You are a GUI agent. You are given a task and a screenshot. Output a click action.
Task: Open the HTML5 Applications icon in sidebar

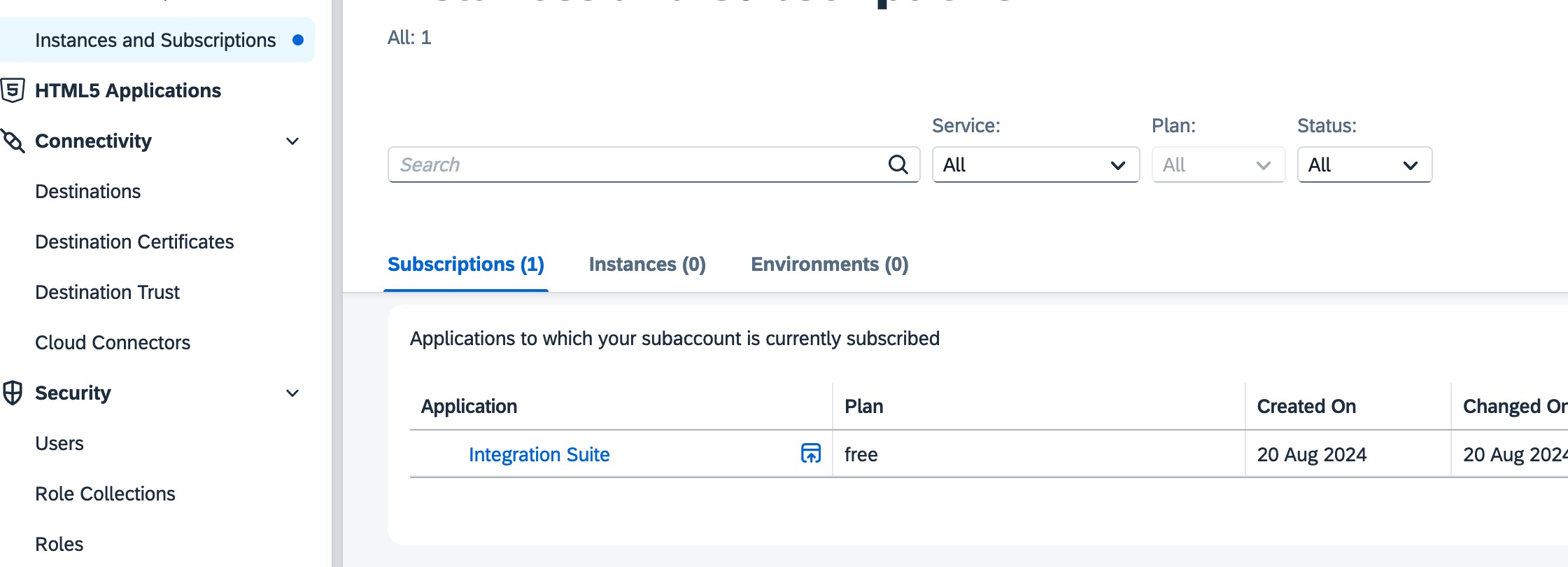(13, 90)
